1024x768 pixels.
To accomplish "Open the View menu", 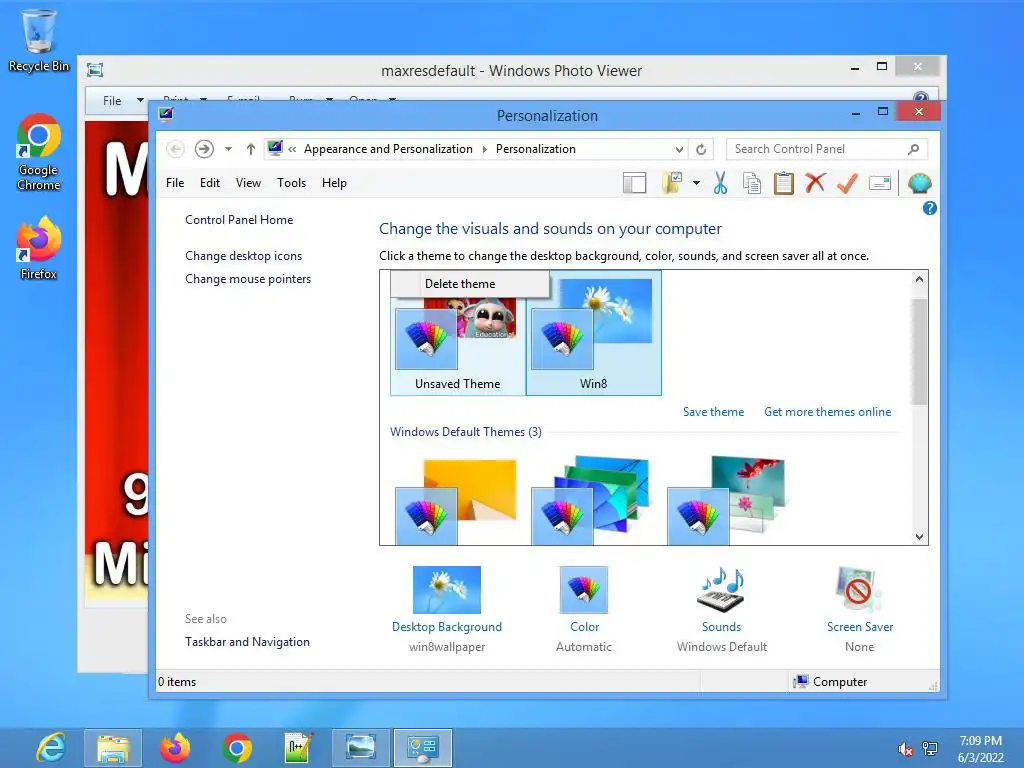I will pyautogui.click(x=248, y=183).
